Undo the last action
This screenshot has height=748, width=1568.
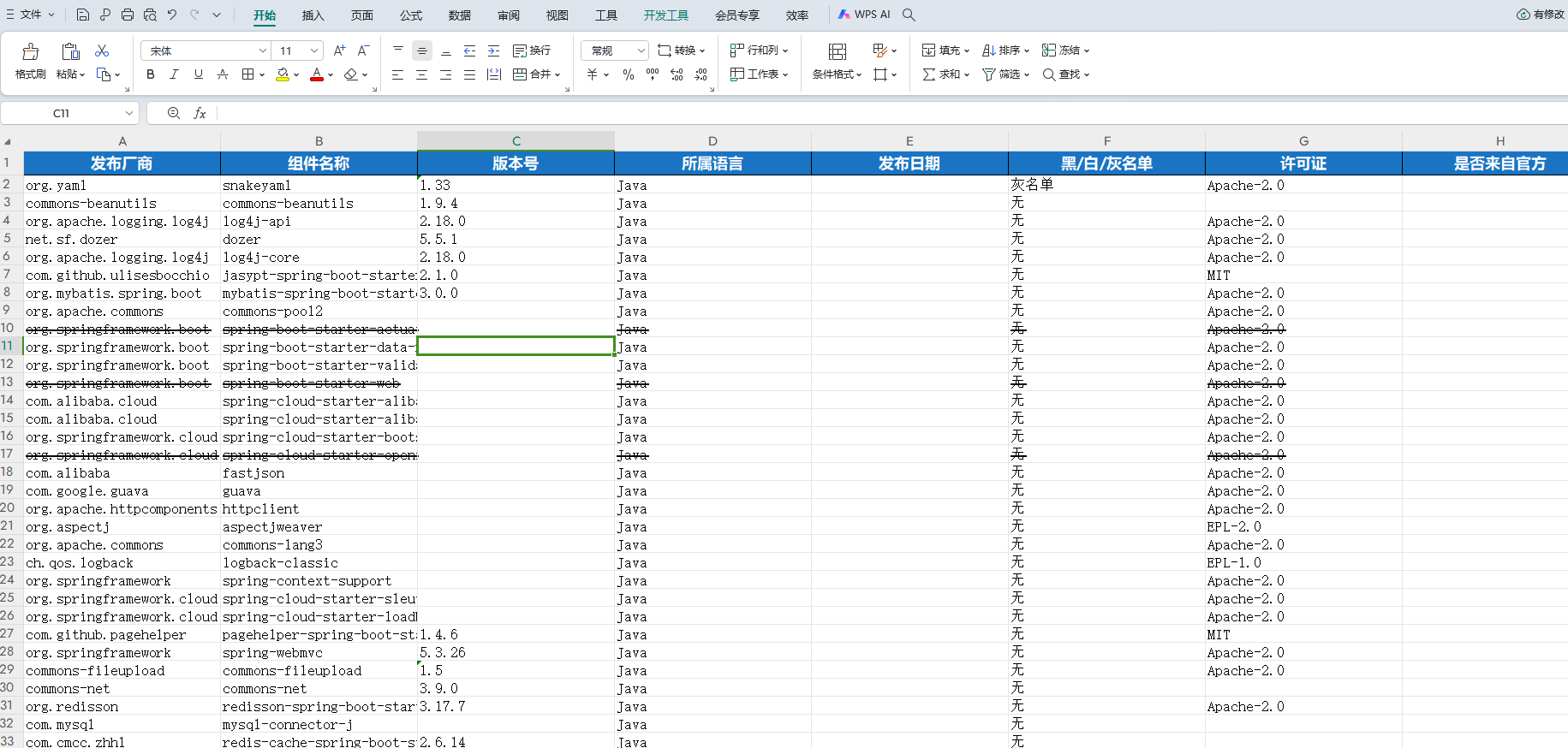pyautogui.click(x=172, y=15)
